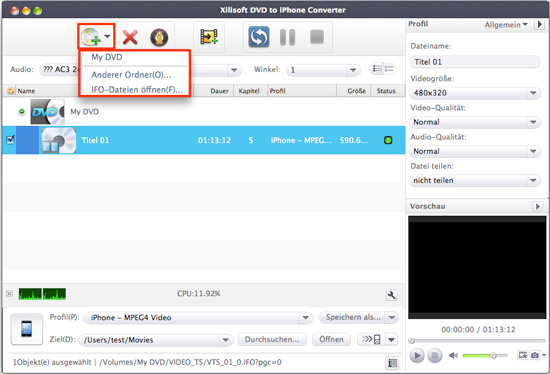Click the 01:13:12 duration of Titel 01
This screenshot has width=550, height=374.
point(214,140)
